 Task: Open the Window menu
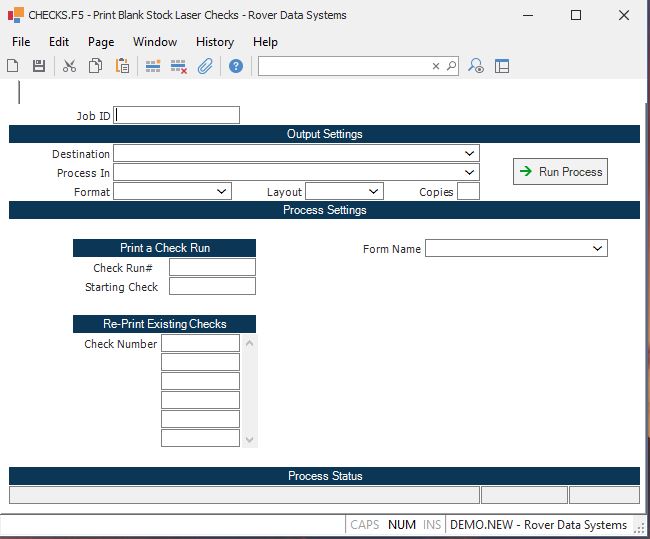point(155,42)
